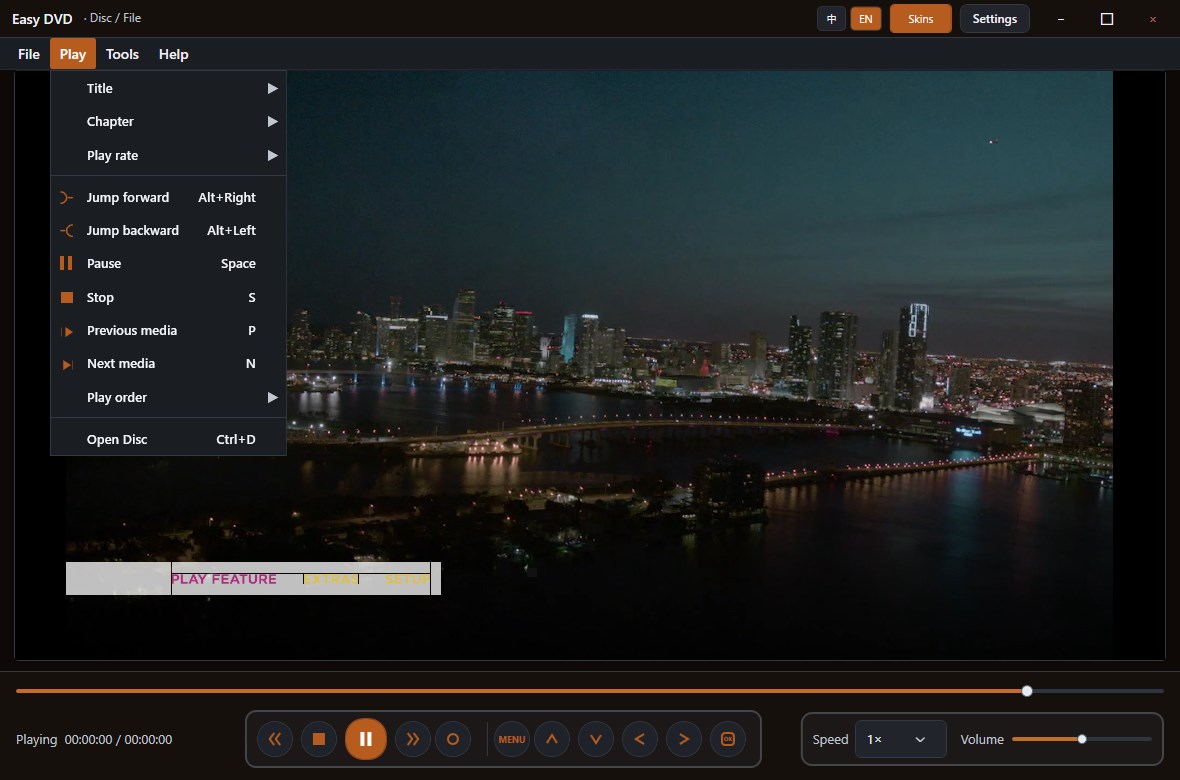Image resolution: width=1180 pixels, height=780 pixels.
Task: Click PLAY FEATURE in the DVD menu
Action: click(x=224, y=579)
